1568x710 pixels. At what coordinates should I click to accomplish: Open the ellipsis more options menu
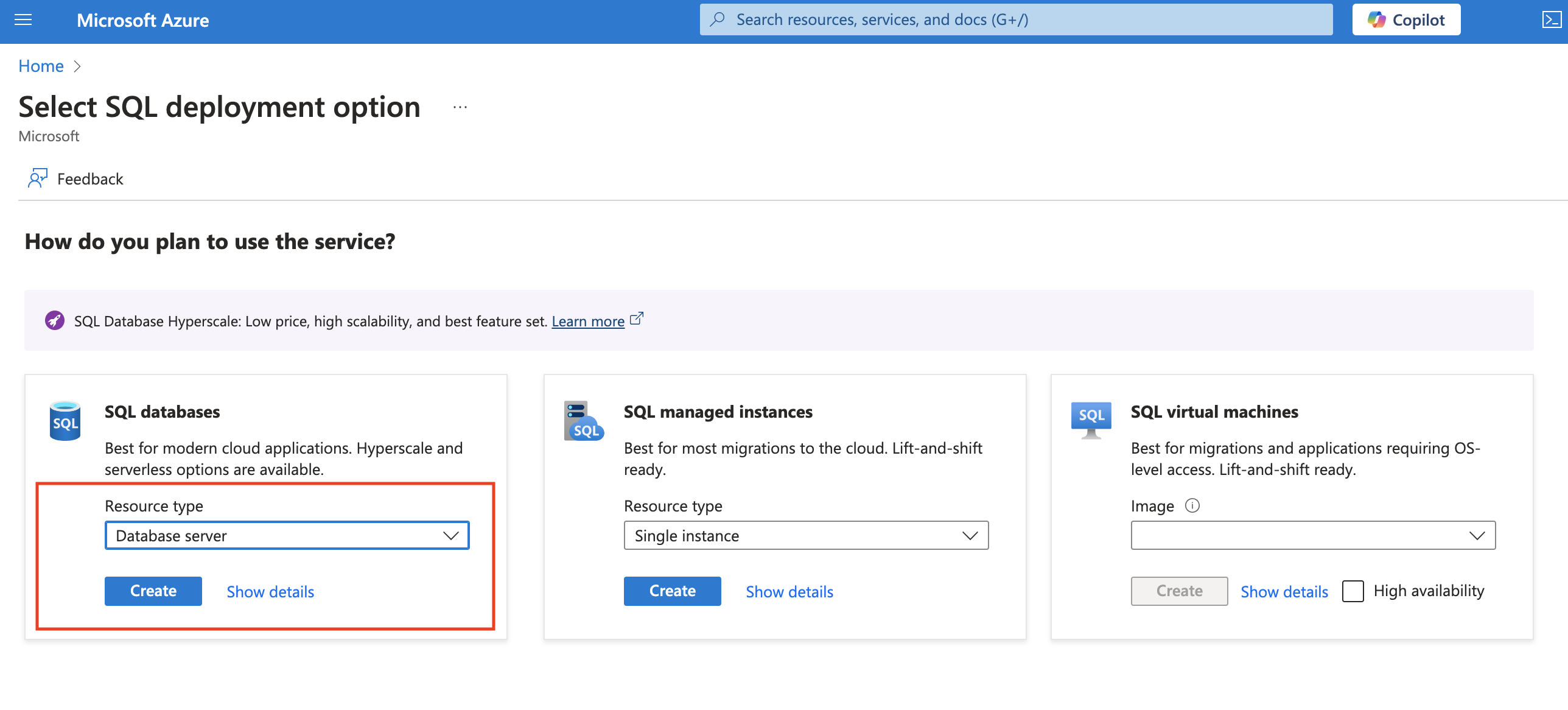tap(460, 107)
